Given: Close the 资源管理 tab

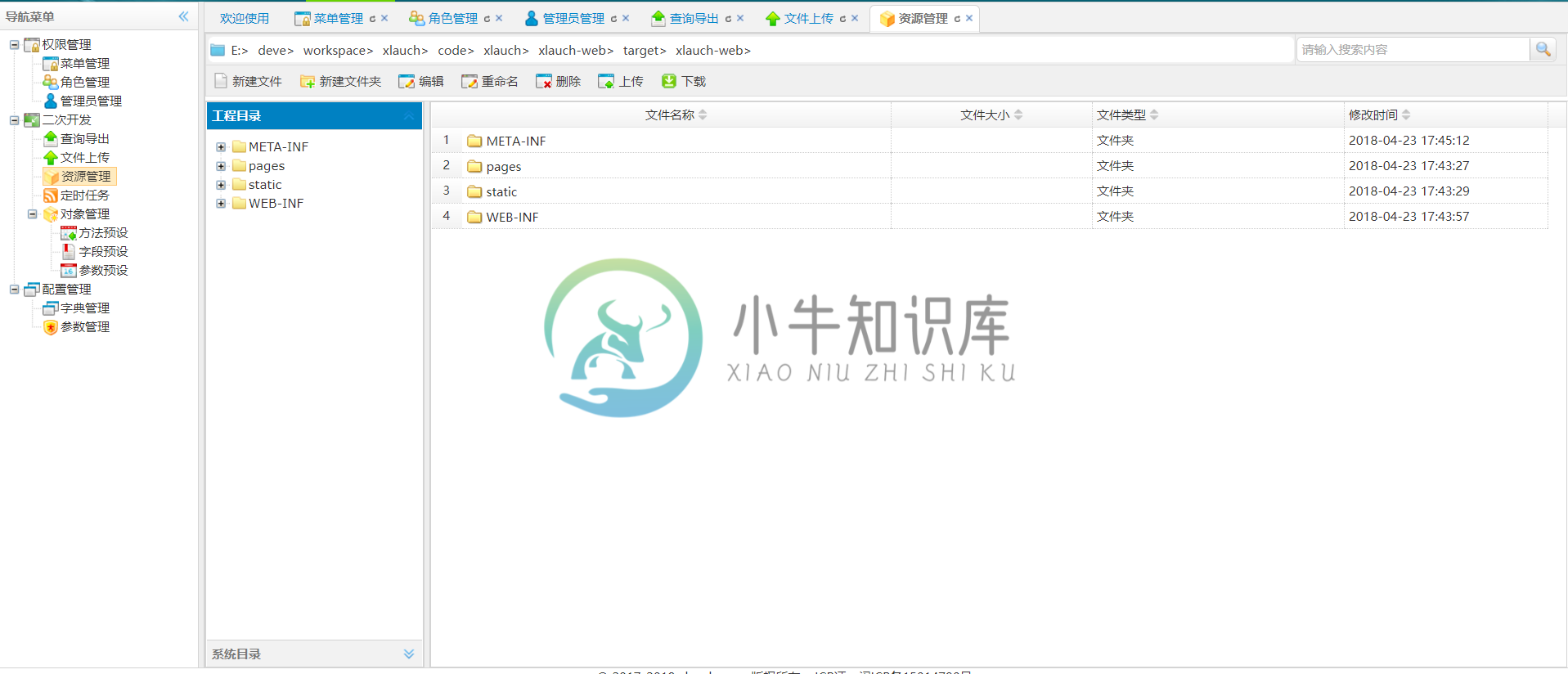Looking at the screenshot, I should [969, 18].
